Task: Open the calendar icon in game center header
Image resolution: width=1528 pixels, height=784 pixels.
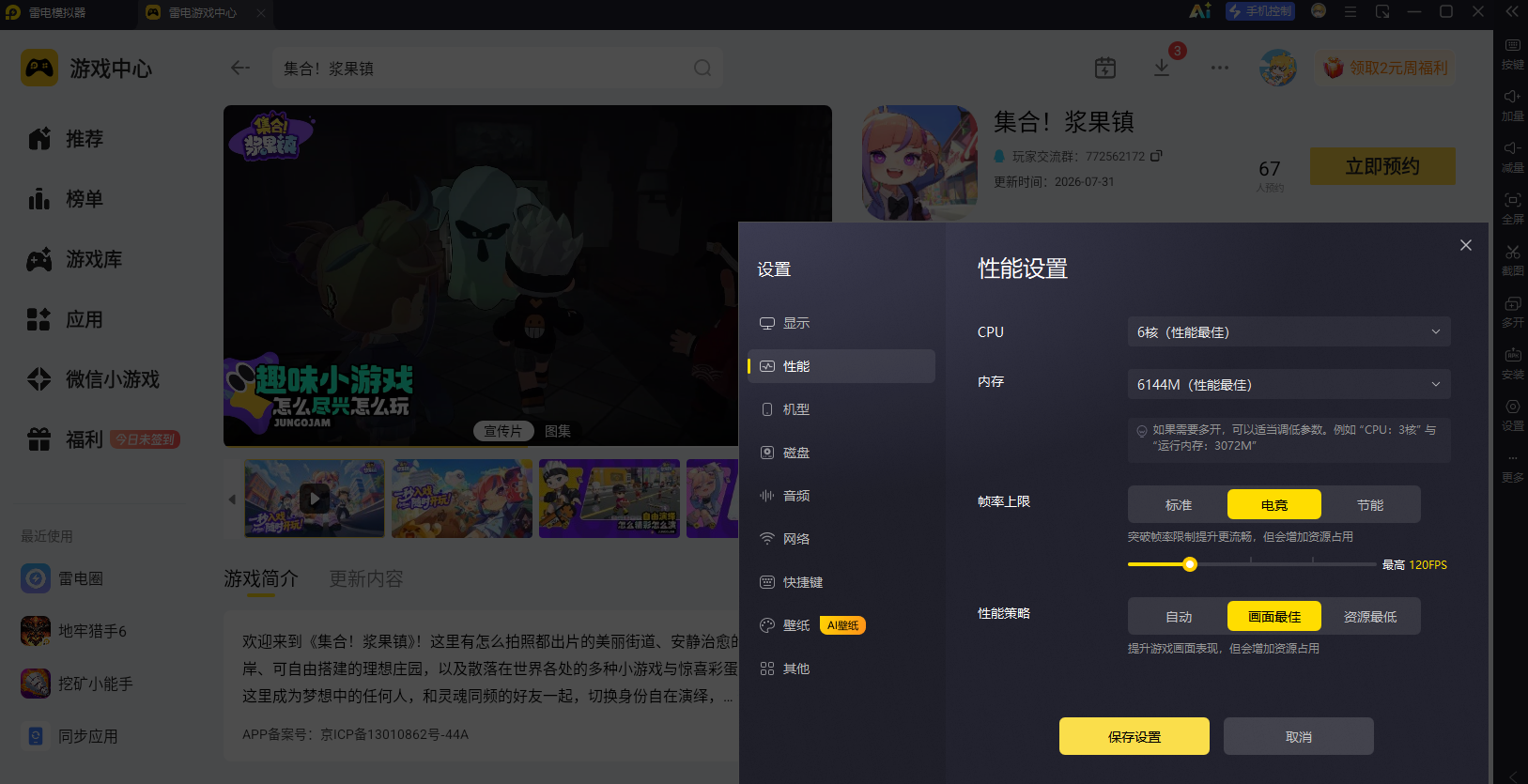Action: pos(1105,68)
